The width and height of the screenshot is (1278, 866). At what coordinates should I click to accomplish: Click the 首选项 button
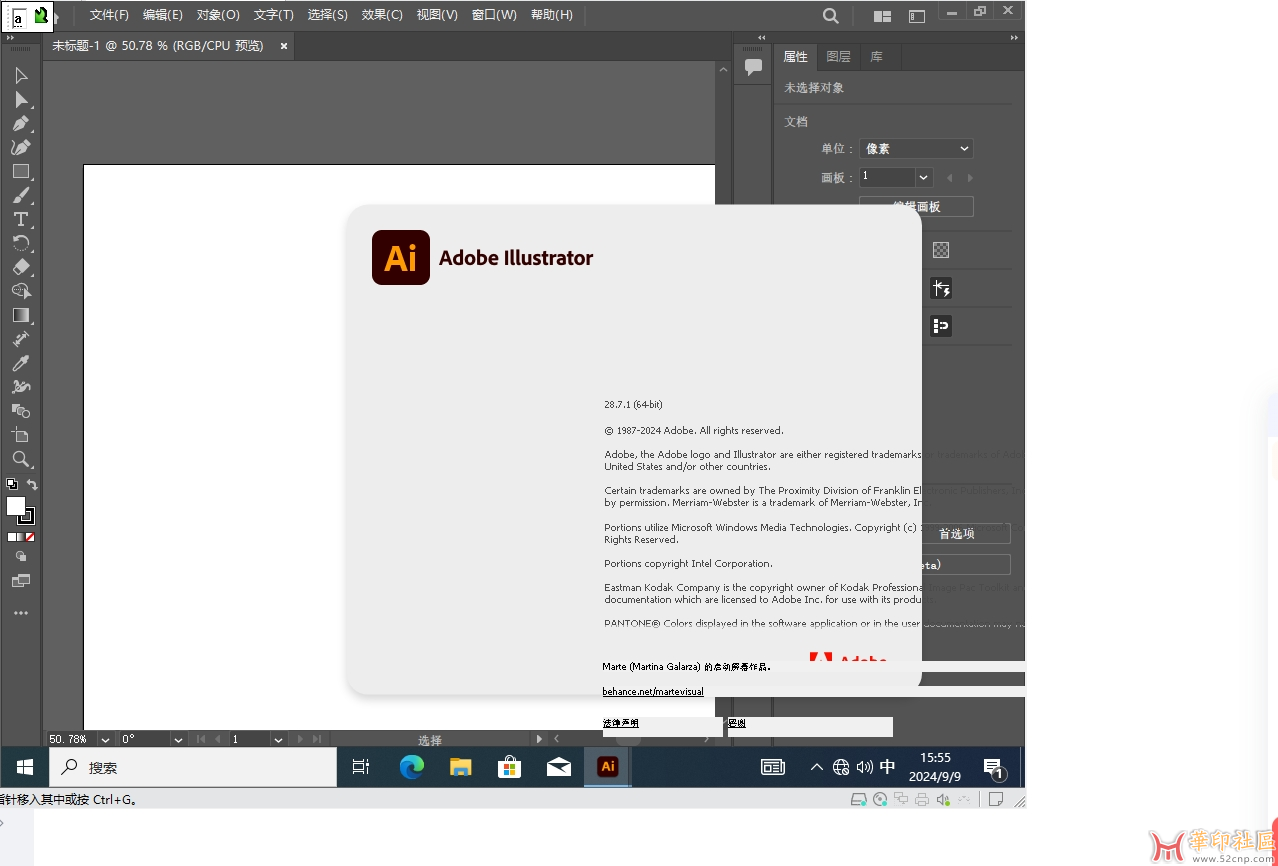pos(956,534)
